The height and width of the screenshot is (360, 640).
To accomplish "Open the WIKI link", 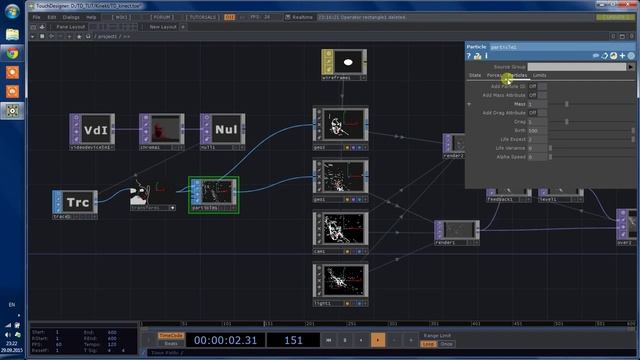I will tap(121, 17).
